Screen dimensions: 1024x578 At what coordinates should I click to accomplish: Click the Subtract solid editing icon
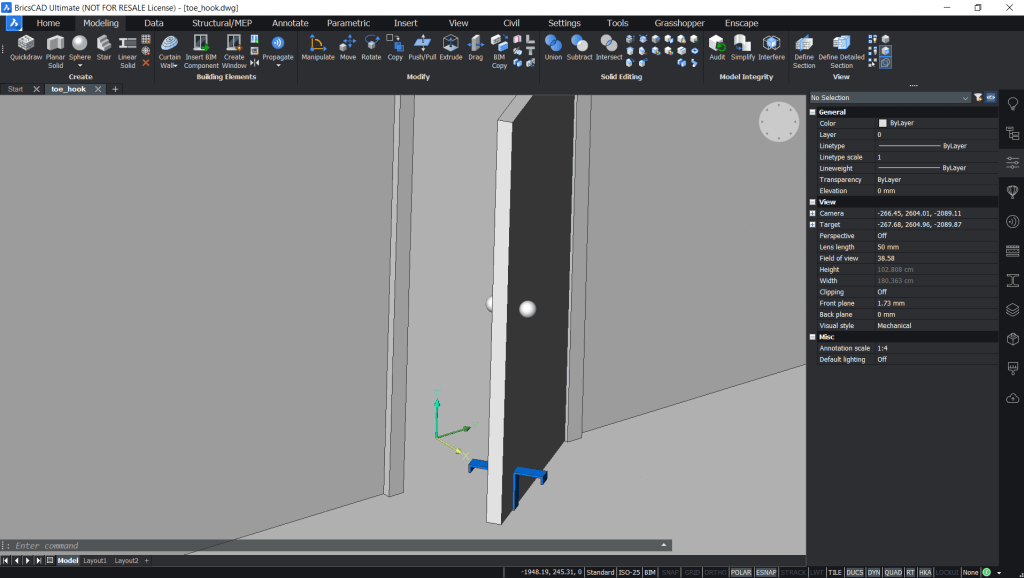pyautogui.click(x=579, y=45)
